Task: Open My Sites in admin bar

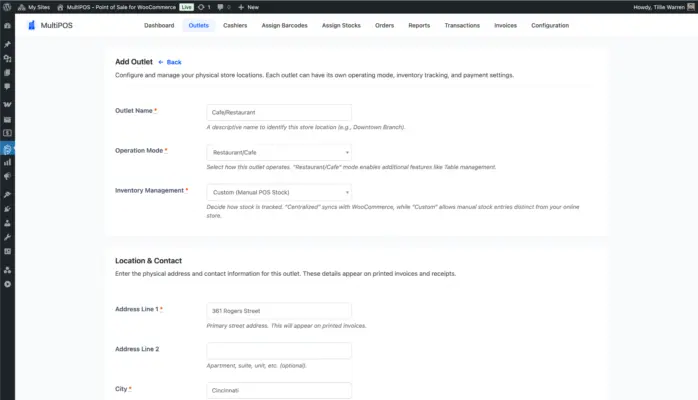Action: 34,7
